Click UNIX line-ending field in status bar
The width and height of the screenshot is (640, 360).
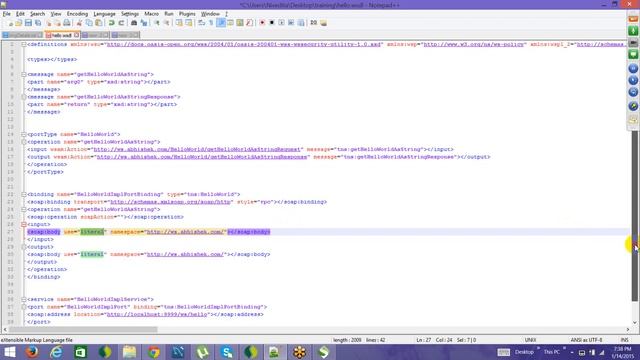[530, 340]
